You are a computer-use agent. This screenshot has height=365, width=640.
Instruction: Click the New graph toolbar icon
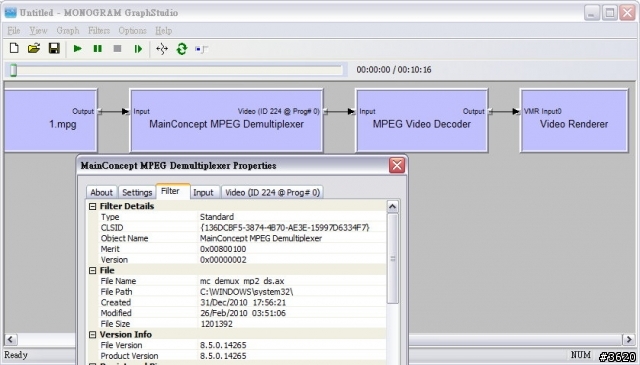point(14,49)
